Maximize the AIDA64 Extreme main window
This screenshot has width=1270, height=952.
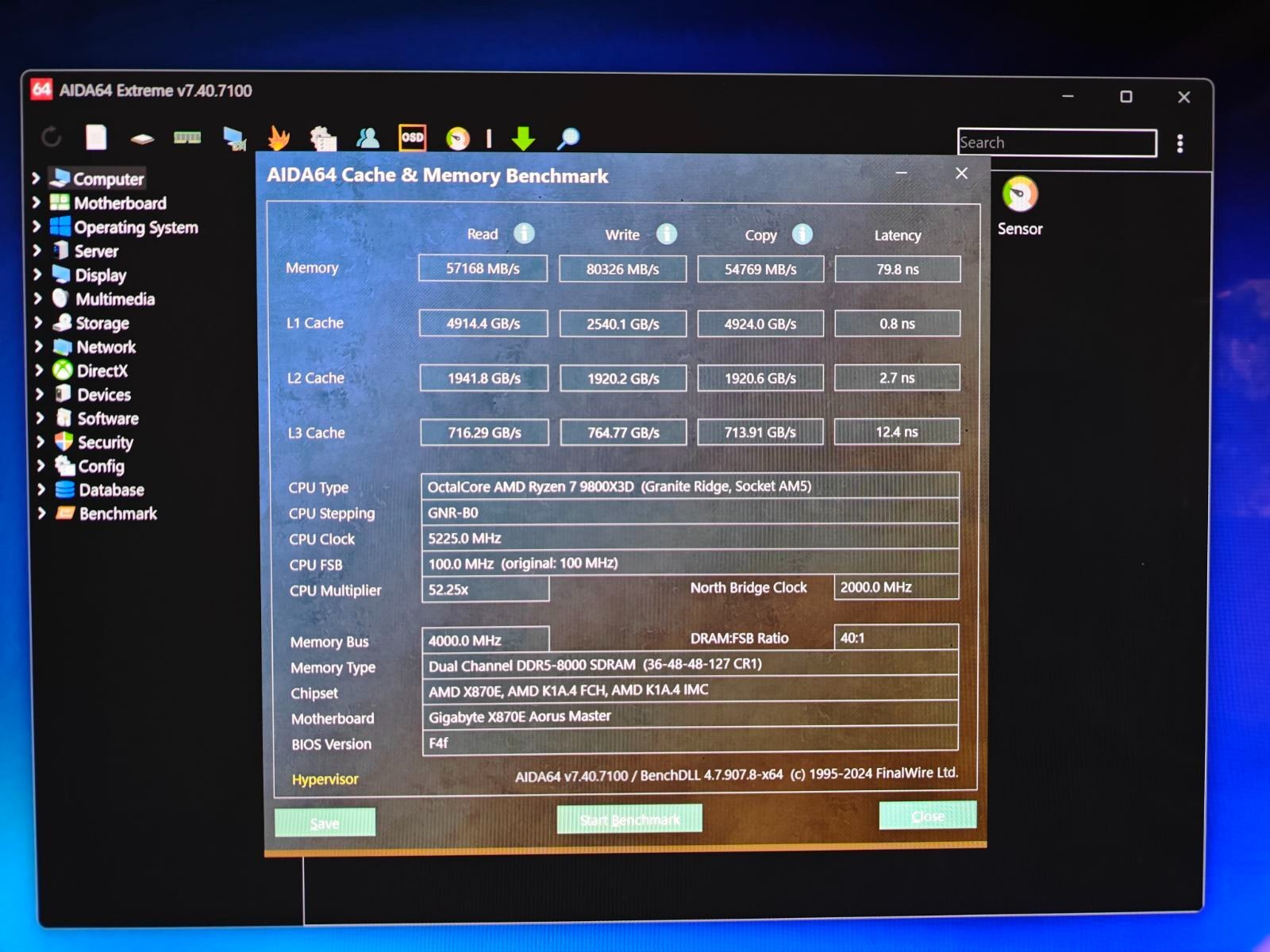click(x=1126, y=97)
